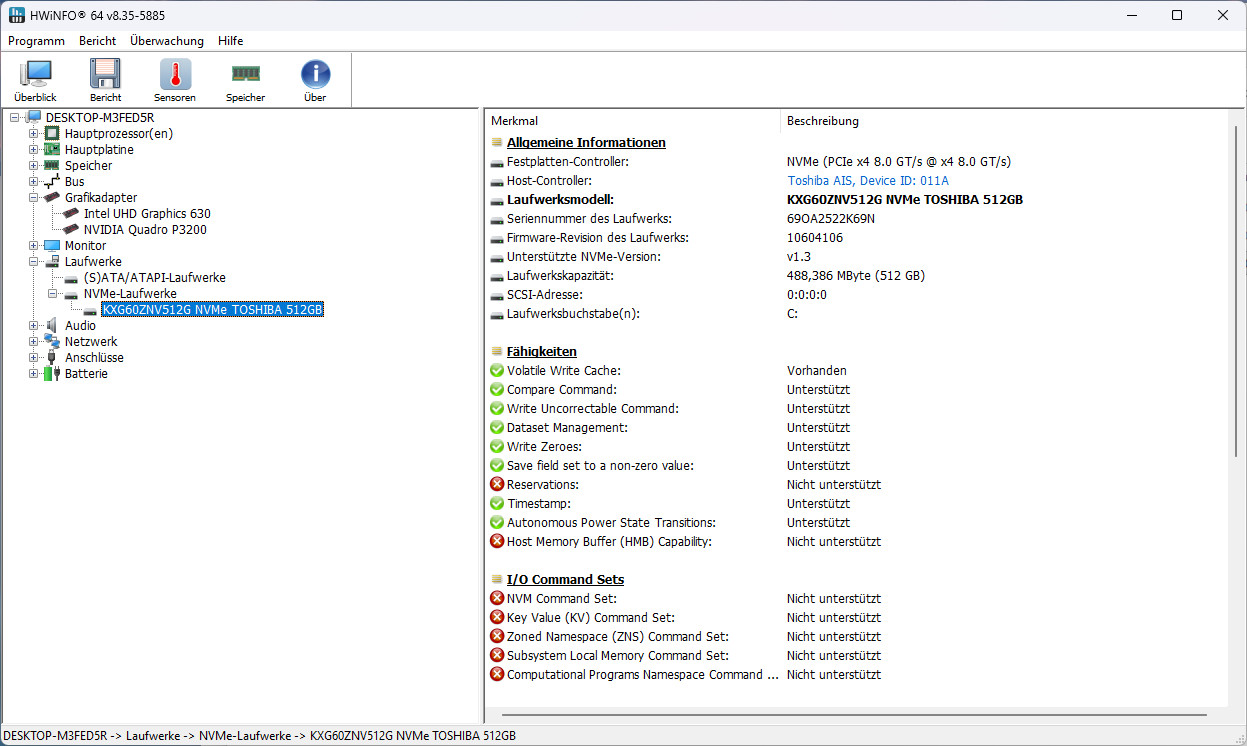Click the Anschlüsse ports icon

(x=52, y=358)
